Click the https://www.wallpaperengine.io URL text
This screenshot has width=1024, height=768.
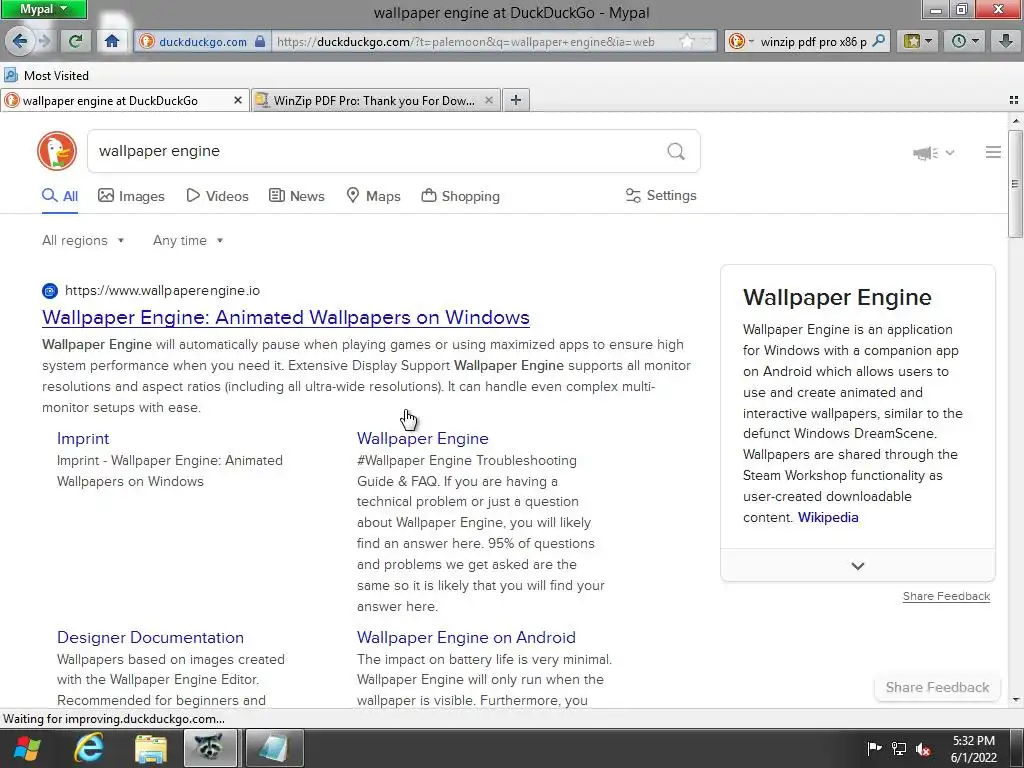[163, 291]
